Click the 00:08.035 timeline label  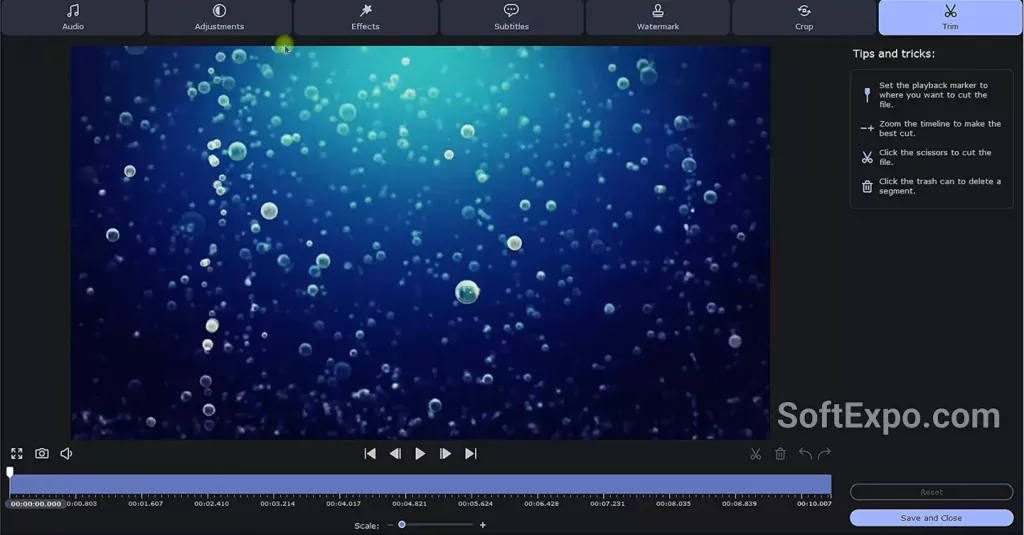673,504
